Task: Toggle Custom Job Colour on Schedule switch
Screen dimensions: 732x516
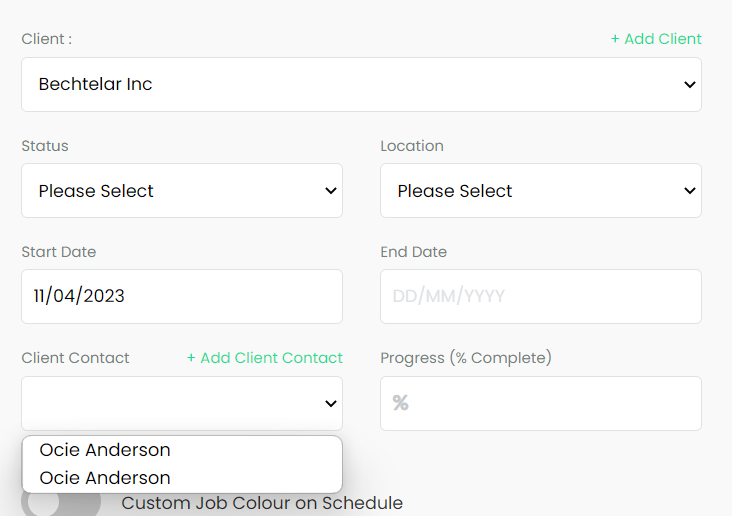Action: click(x=61, y=502)
